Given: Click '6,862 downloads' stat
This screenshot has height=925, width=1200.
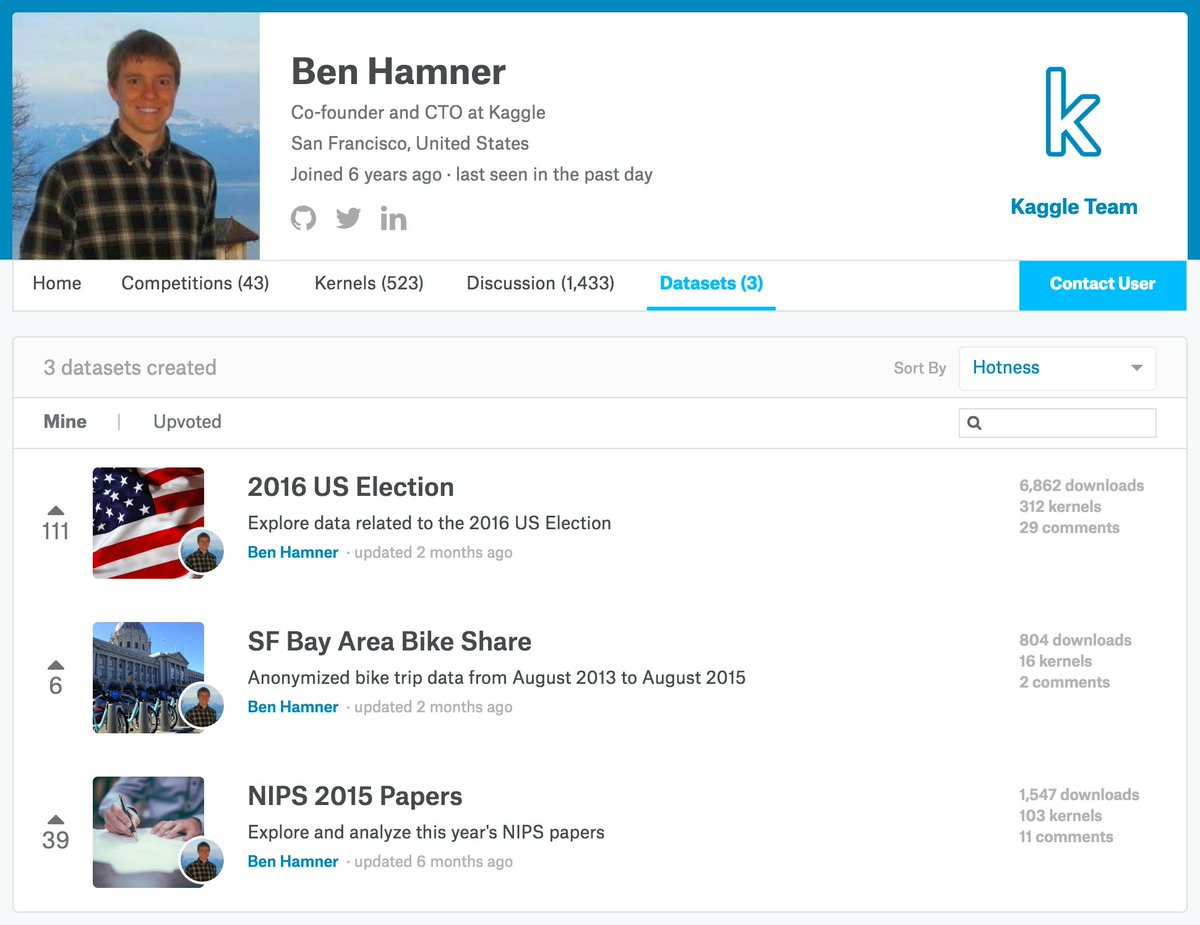Looking at the screenshot, I should click(1081, 486).
